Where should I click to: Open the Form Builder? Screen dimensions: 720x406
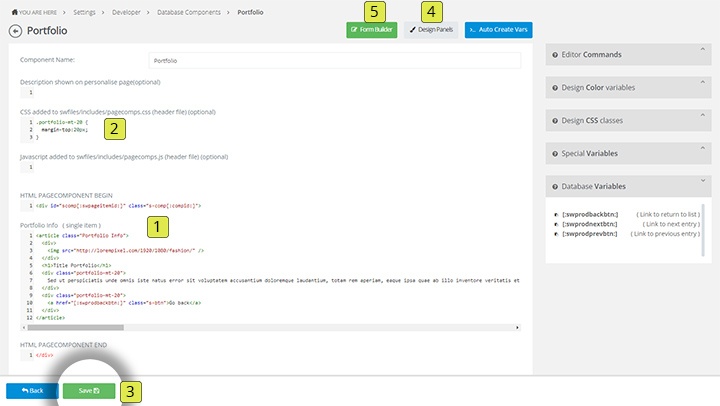click(x=371, y=30)
